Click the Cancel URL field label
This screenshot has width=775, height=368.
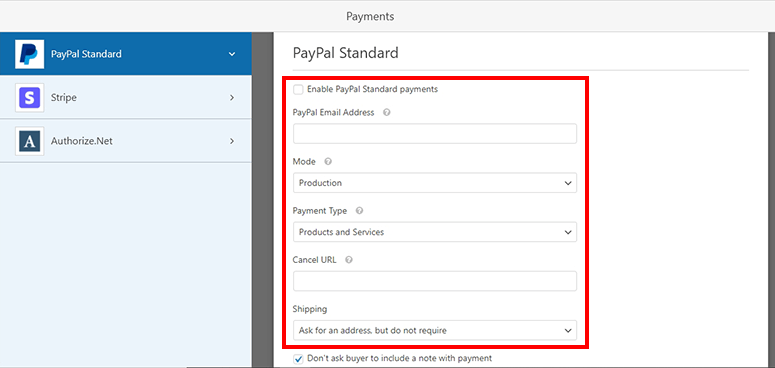pyautogui.click(x=314, y=260)
